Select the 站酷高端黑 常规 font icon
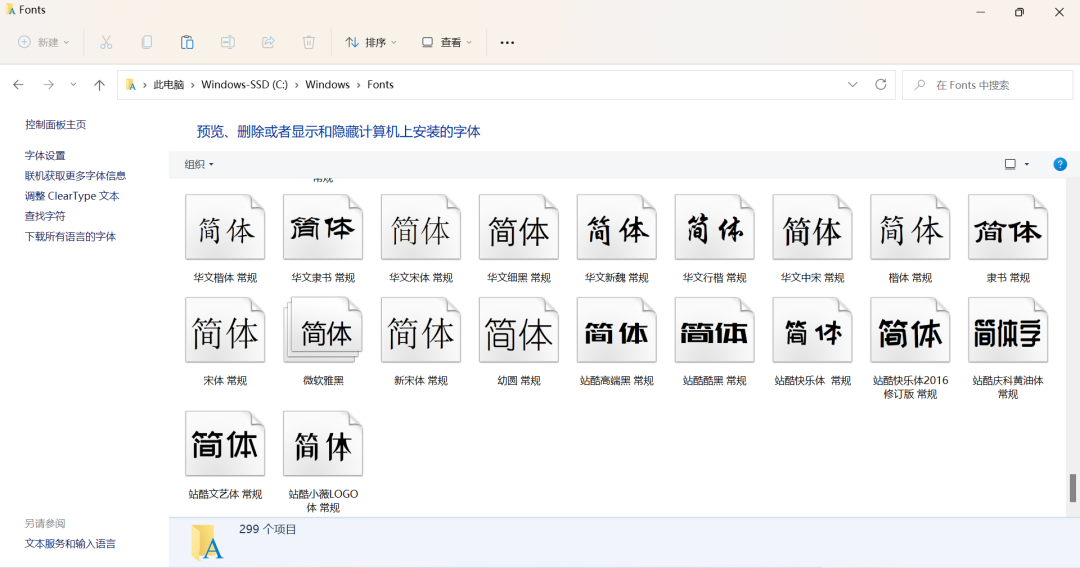Image resolution: width=1080 pixels, height=568 pixels. (x=616, y=330)
